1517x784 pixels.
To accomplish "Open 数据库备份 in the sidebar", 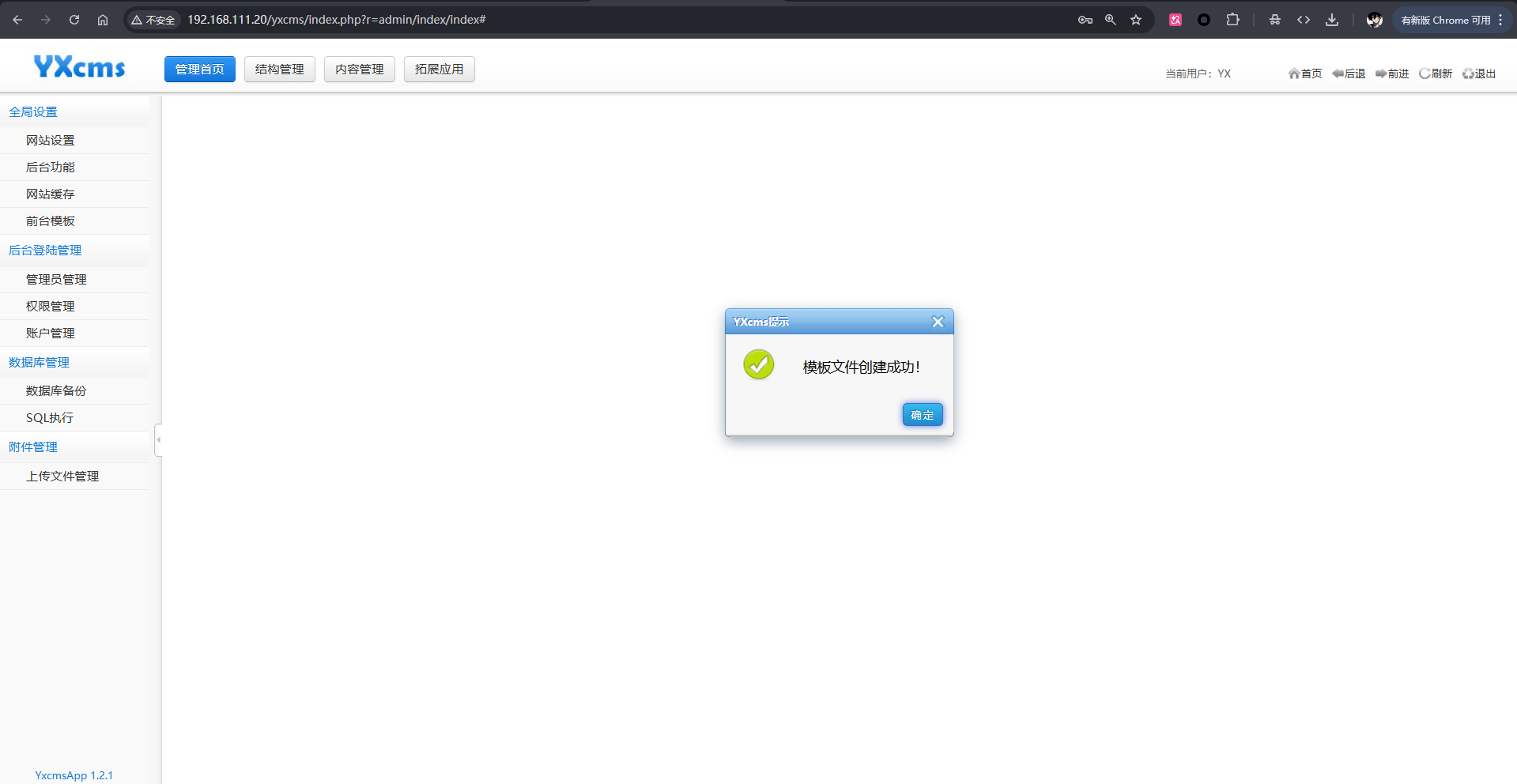I will 74,391.
